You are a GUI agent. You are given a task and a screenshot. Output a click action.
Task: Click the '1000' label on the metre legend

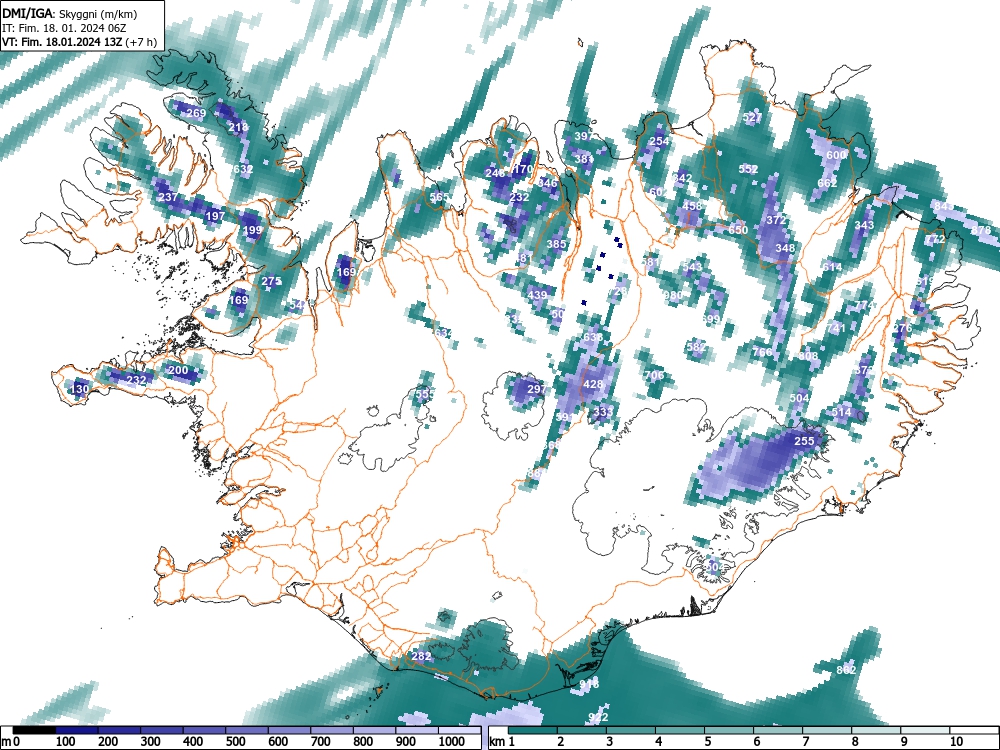(452, 742)
